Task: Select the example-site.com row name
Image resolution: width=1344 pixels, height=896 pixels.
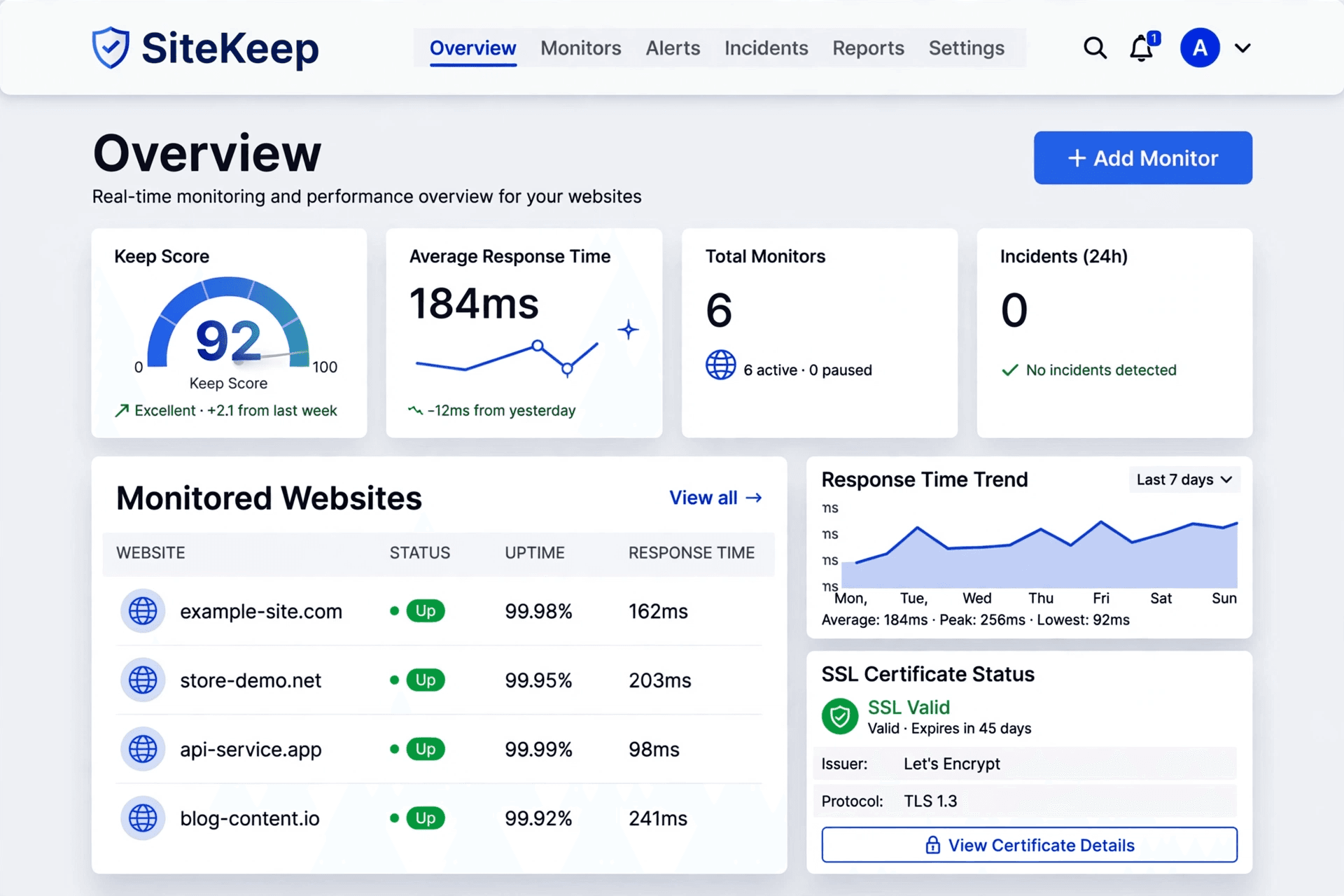Action: tap(261, 611)
